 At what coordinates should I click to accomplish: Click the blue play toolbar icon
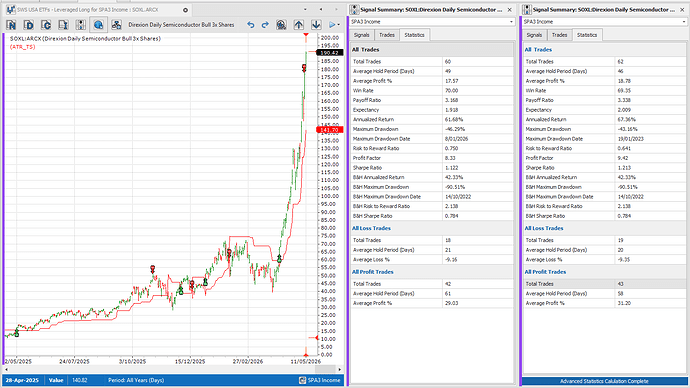(x=332, y=25)
